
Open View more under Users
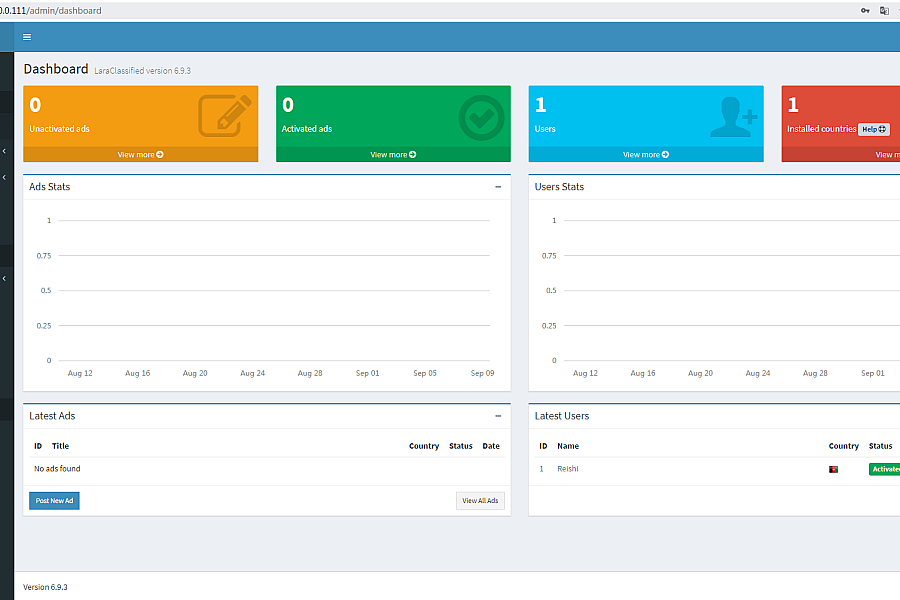645,155
